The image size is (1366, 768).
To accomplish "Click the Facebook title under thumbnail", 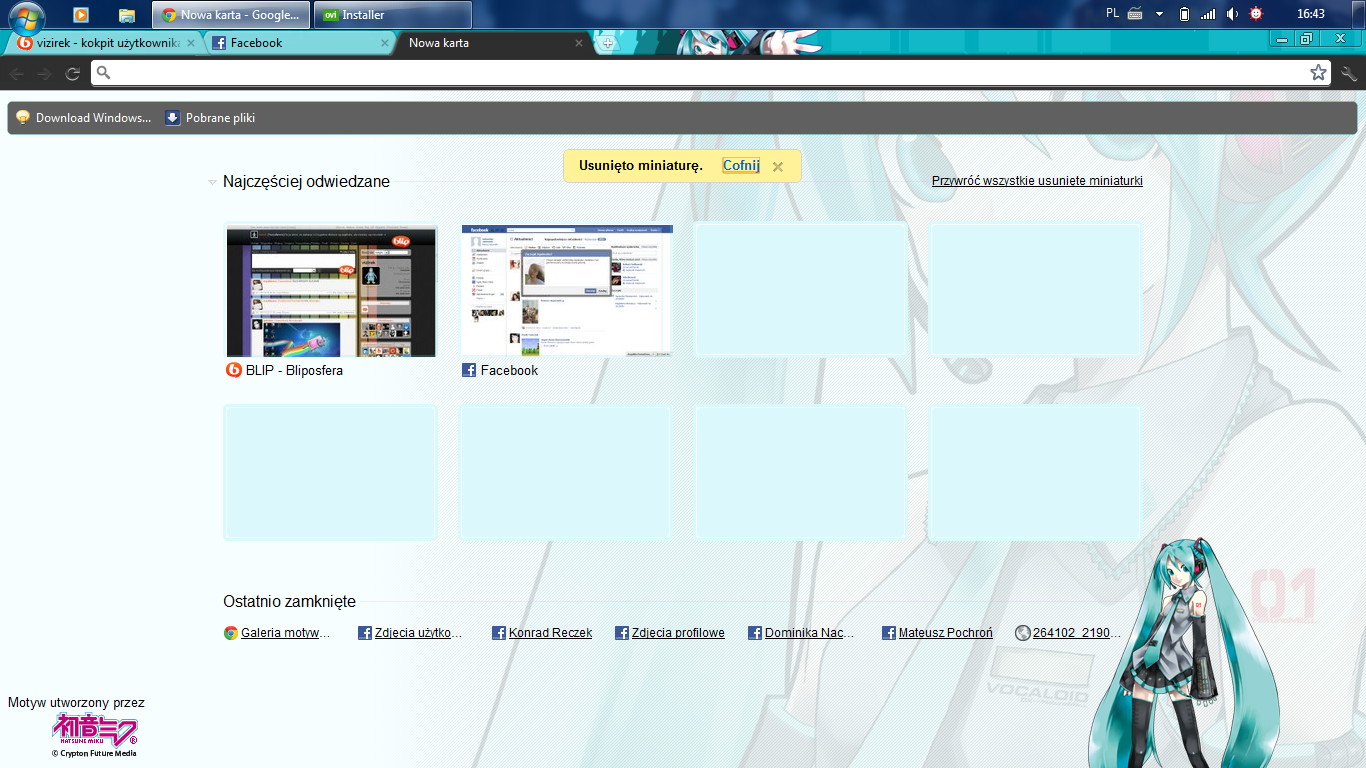I will click(509, 370).
